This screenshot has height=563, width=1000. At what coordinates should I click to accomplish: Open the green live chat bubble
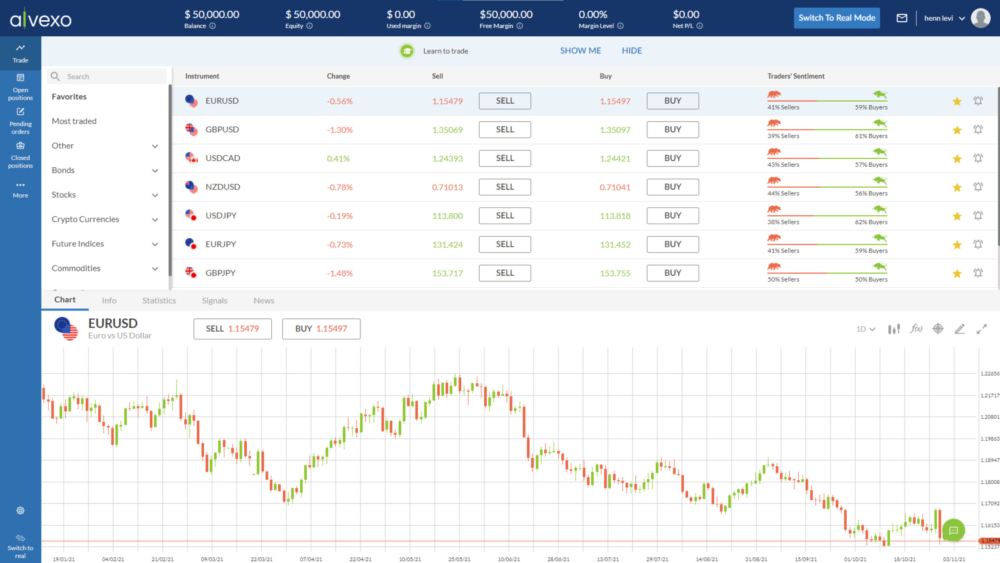pos(953,530)
